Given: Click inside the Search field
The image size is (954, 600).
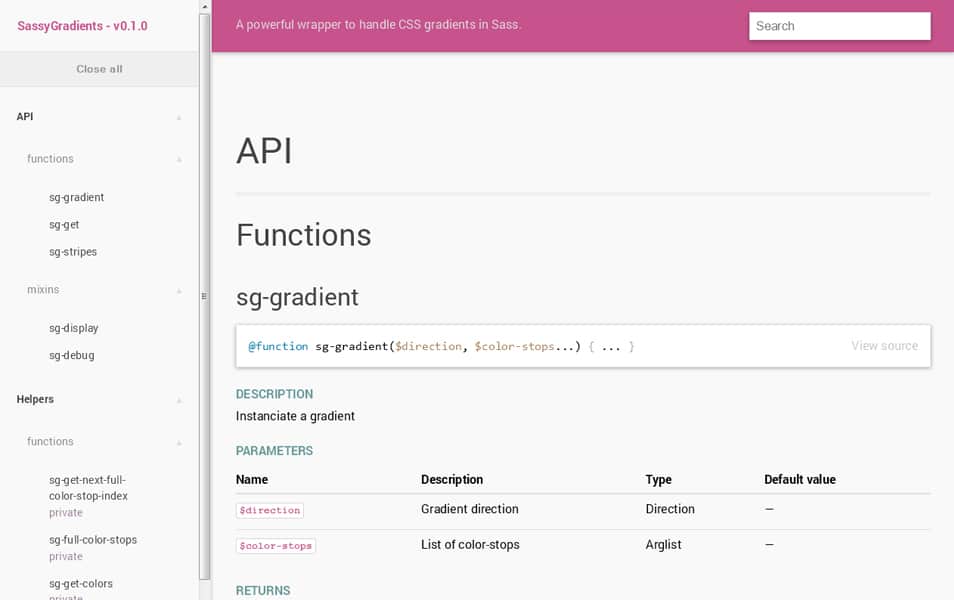Looking at the screenshot, I should coord(839,25).
